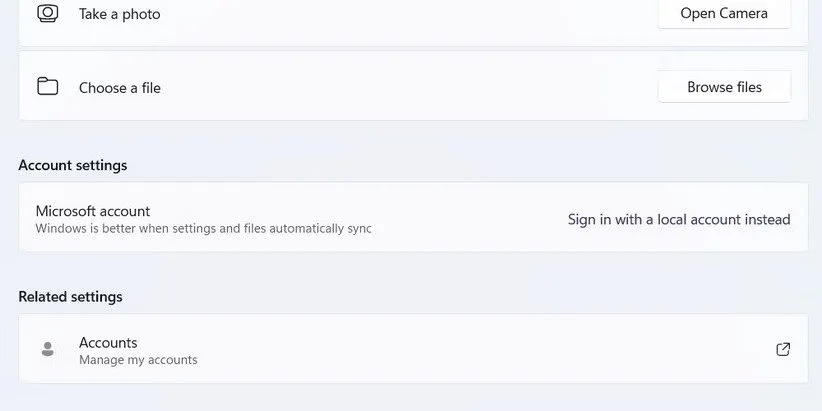Click the Windows is better sync description

coord(203,229)
